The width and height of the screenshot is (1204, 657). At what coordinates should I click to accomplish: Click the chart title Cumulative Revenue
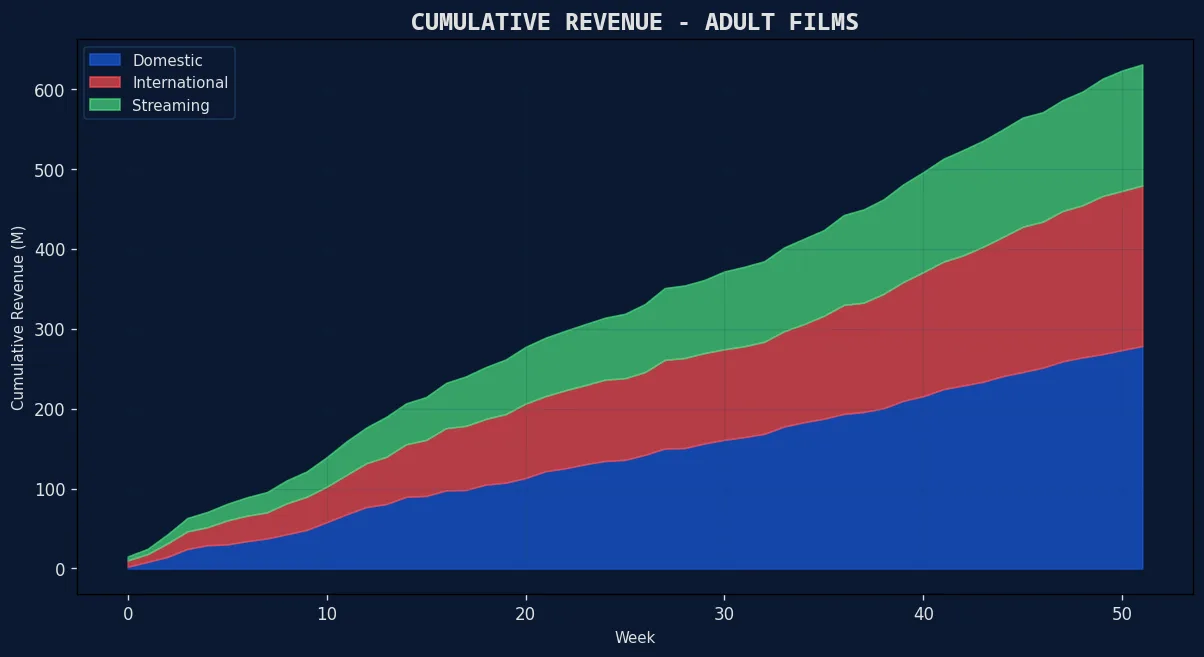634,22
